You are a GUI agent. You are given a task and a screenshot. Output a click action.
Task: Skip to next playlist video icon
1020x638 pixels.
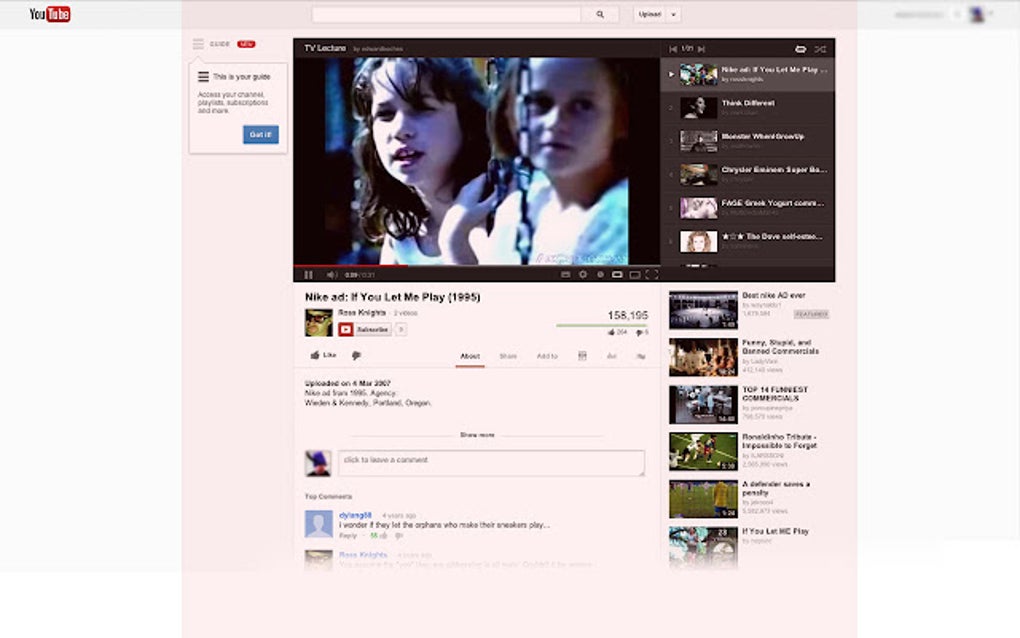(x=701, y=49)
